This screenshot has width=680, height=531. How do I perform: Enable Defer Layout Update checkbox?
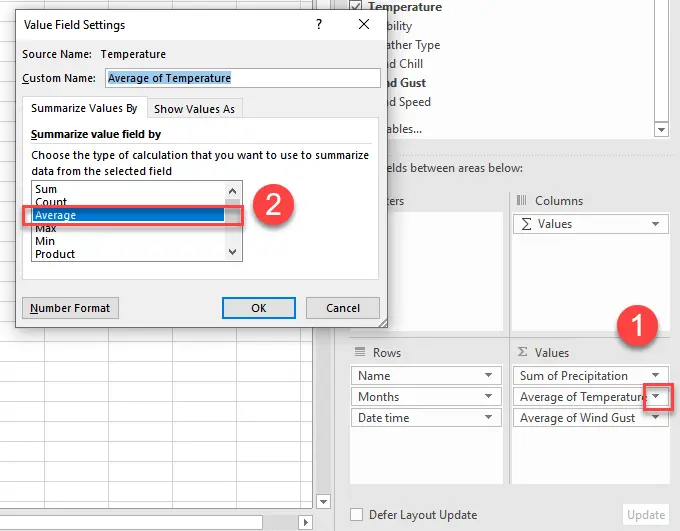point(357,515)
